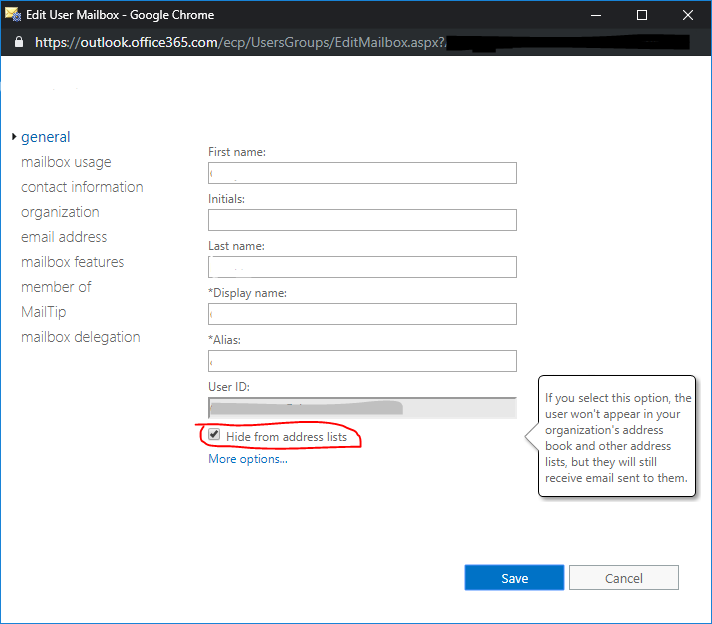This screenshot has width=712, height=624.
Task: Go to the organization section
Action: coord(60,212)
